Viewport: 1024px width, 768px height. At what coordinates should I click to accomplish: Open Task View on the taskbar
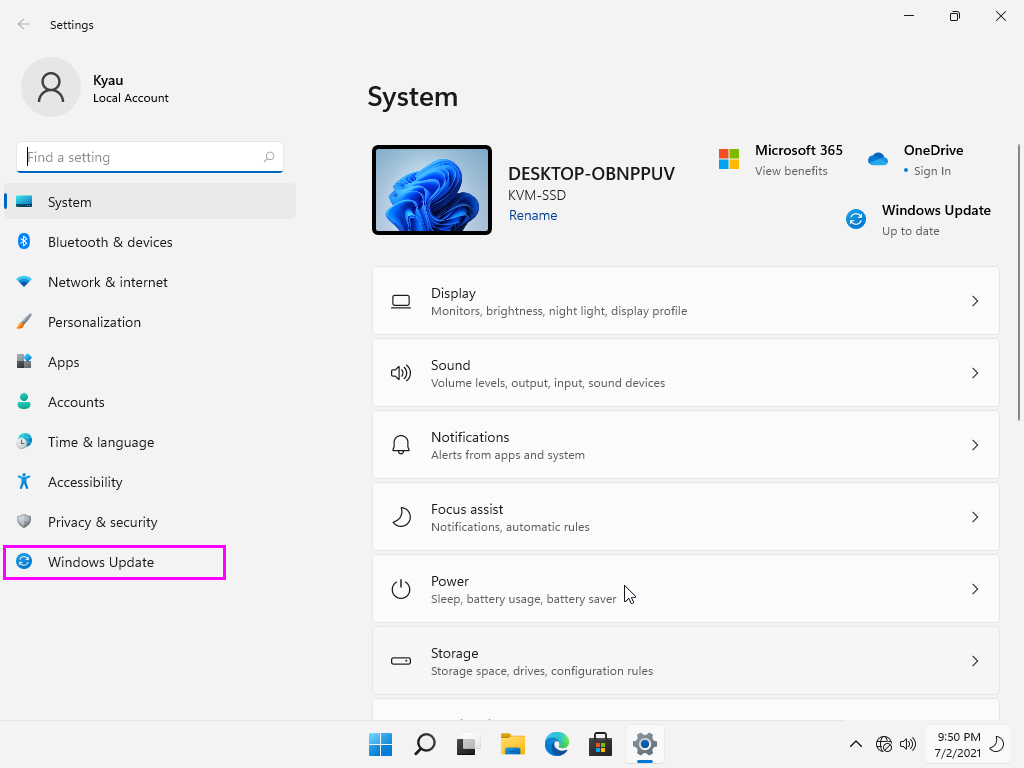(x=468, y=744)
